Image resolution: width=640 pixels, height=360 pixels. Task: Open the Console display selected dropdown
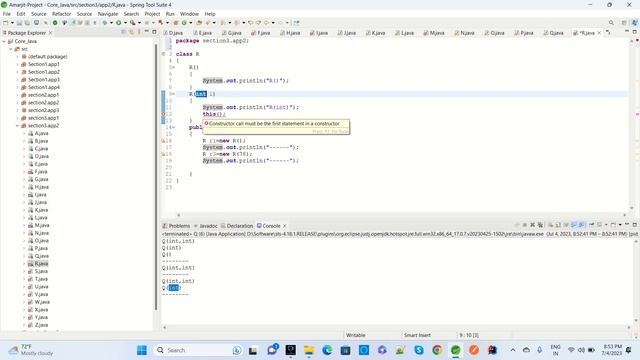(606, 224)
